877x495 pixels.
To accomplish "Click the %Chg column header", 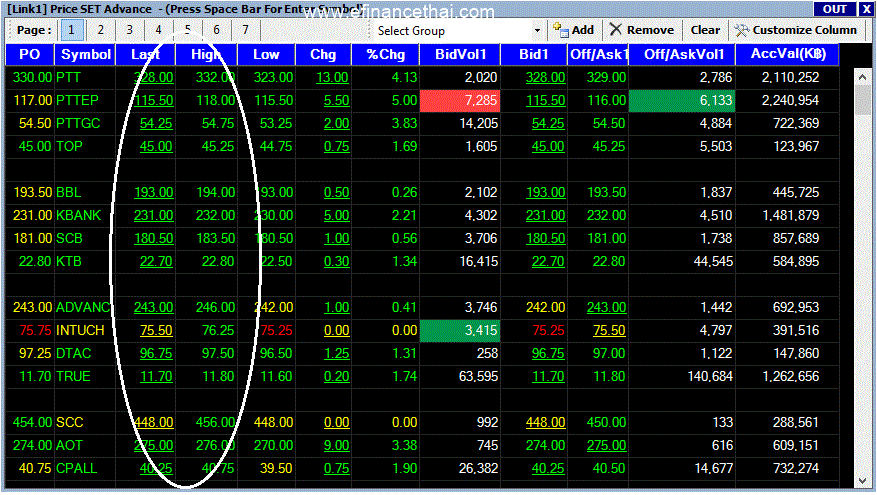I will coord(385,54).
